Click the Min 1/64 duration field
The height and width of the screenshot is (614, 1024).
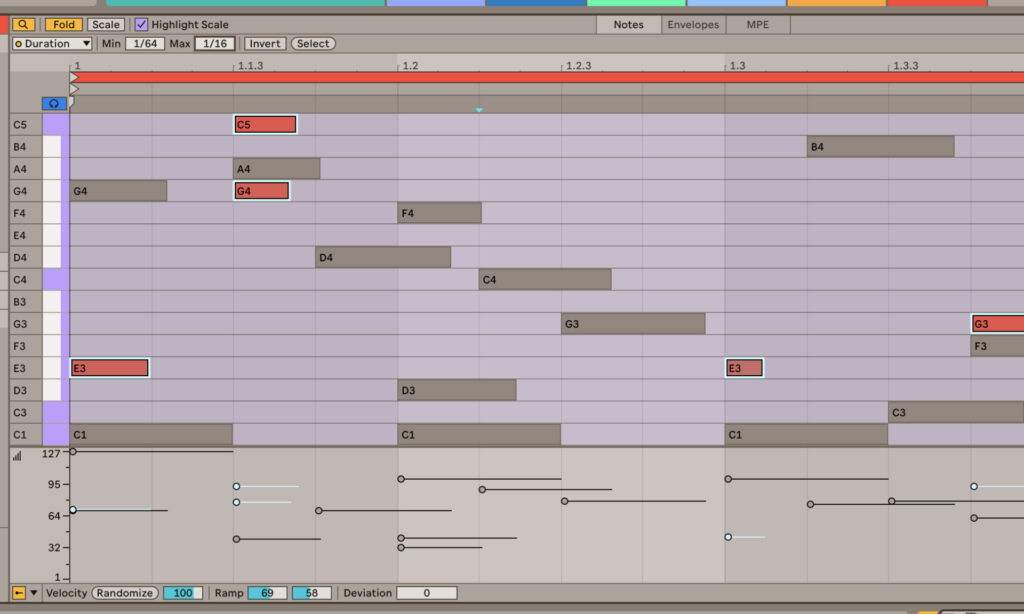tap(145, 44)
